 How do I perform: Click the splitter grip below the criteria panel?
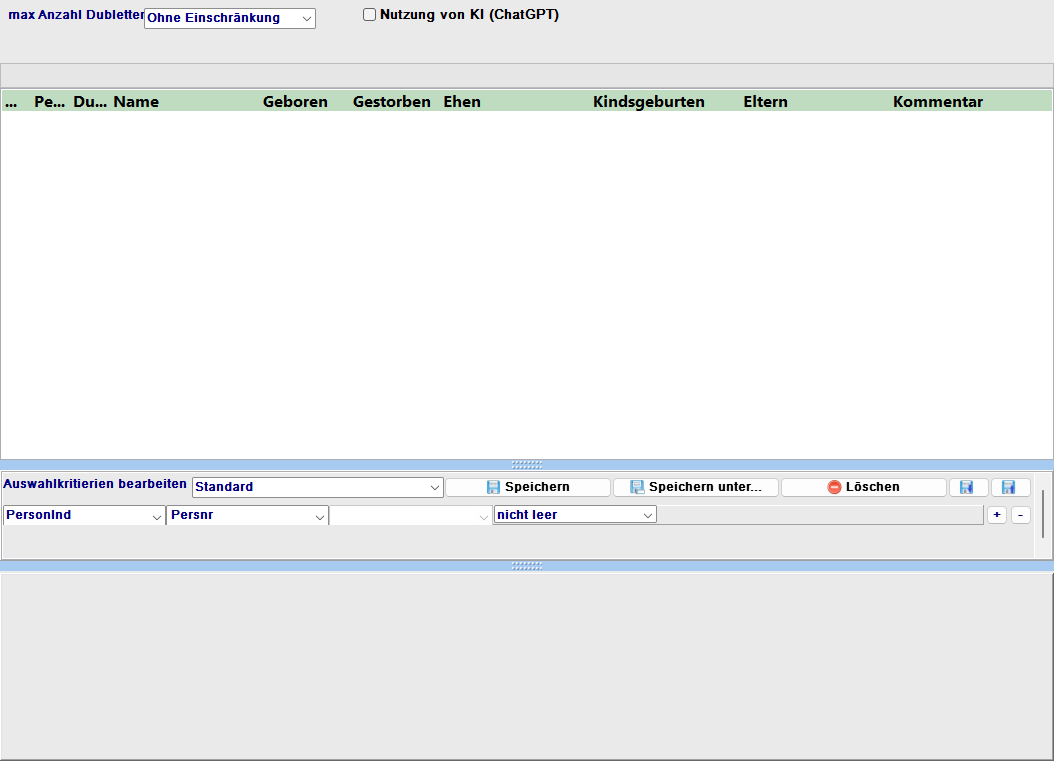tap(526, 565)
